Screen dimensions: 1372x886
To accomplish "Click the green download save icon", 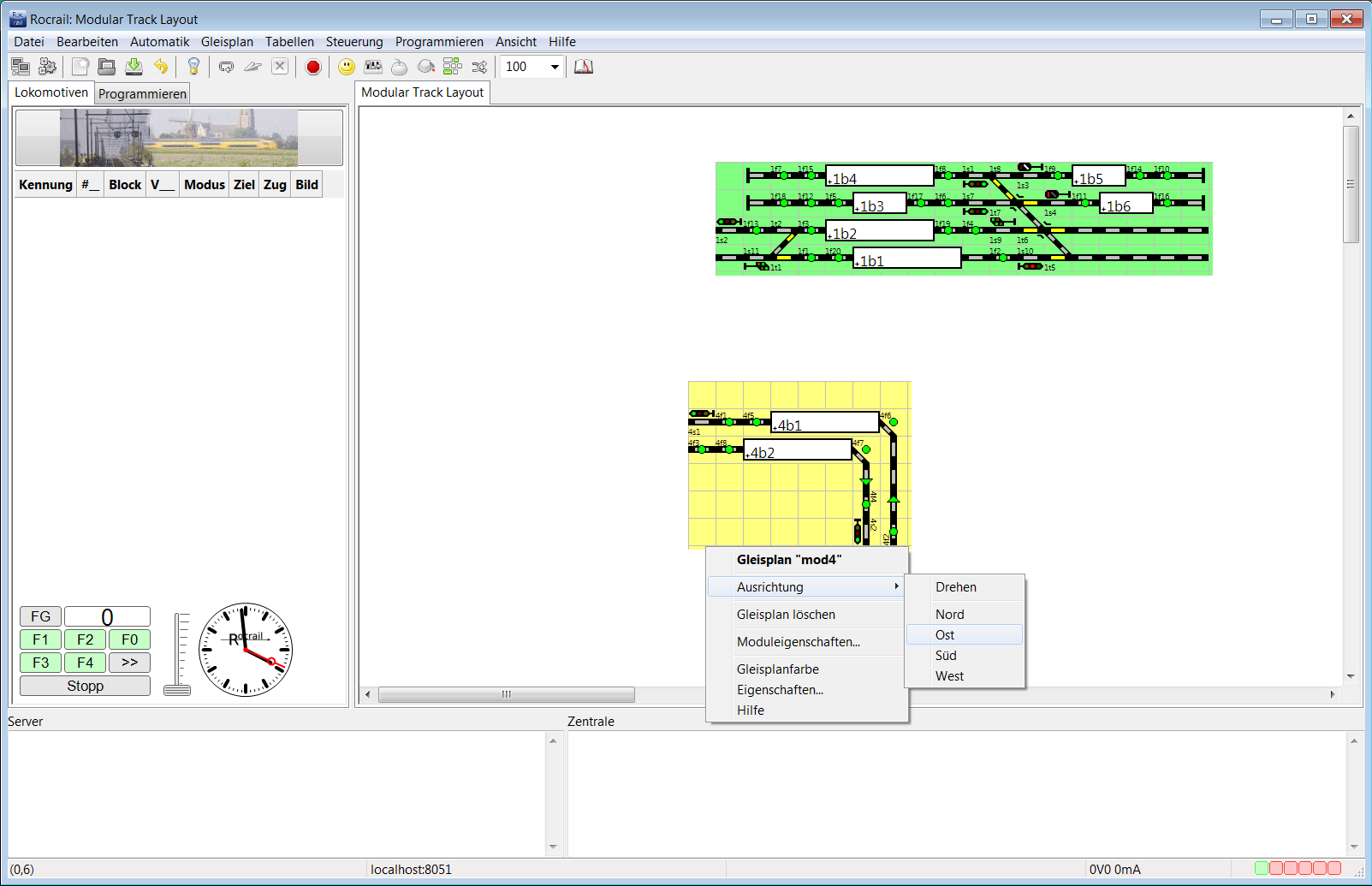I will point(134,67).
